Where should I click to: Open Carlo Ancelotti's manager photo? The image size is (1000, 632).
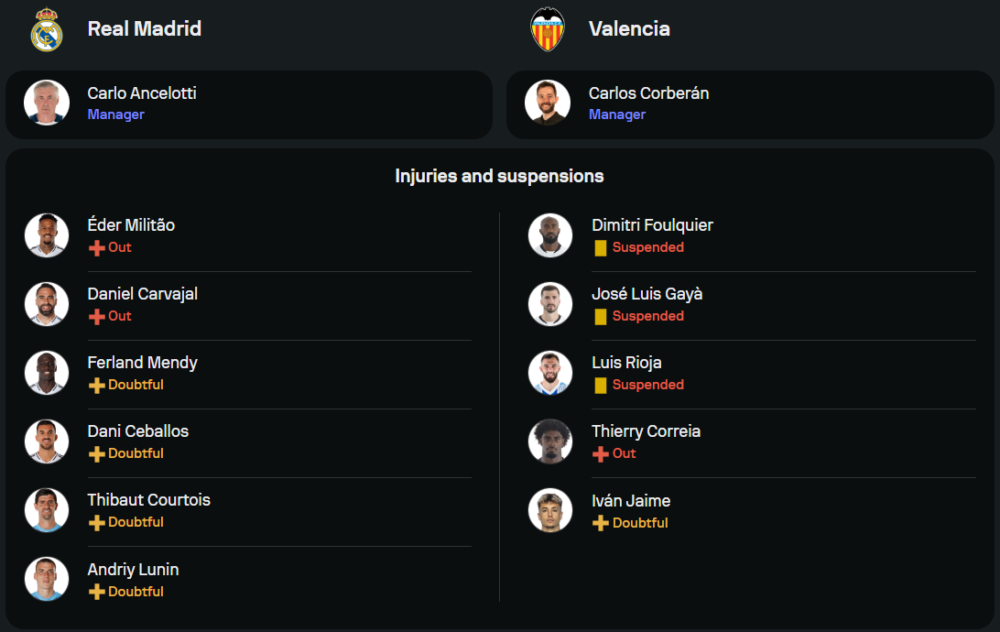click(47, 103)
